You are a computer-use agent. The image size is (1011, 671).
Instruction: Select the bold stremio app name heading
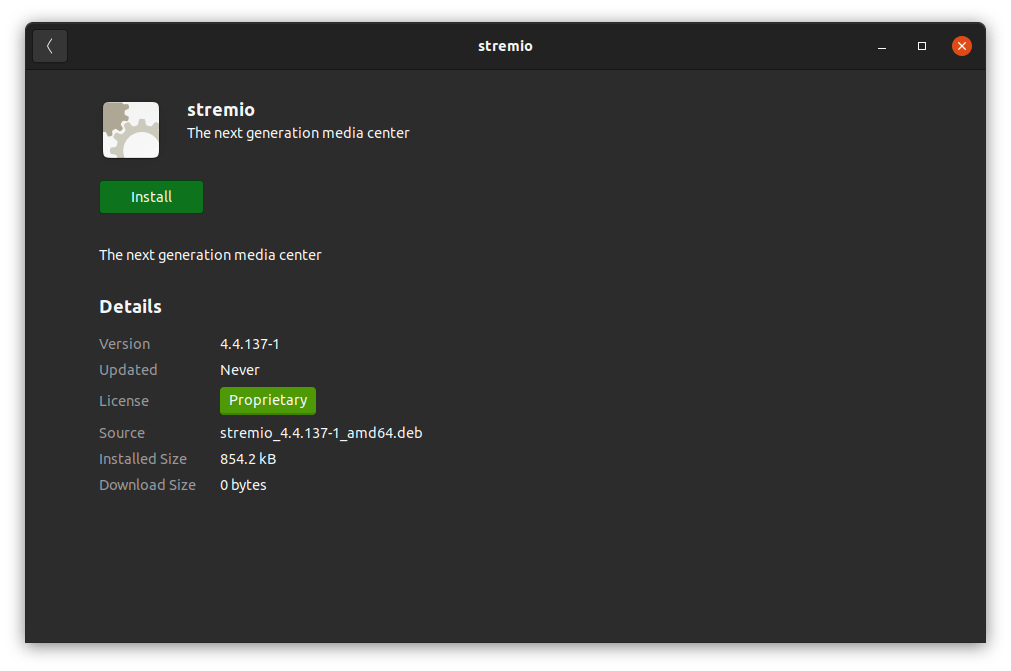(221, 110)
